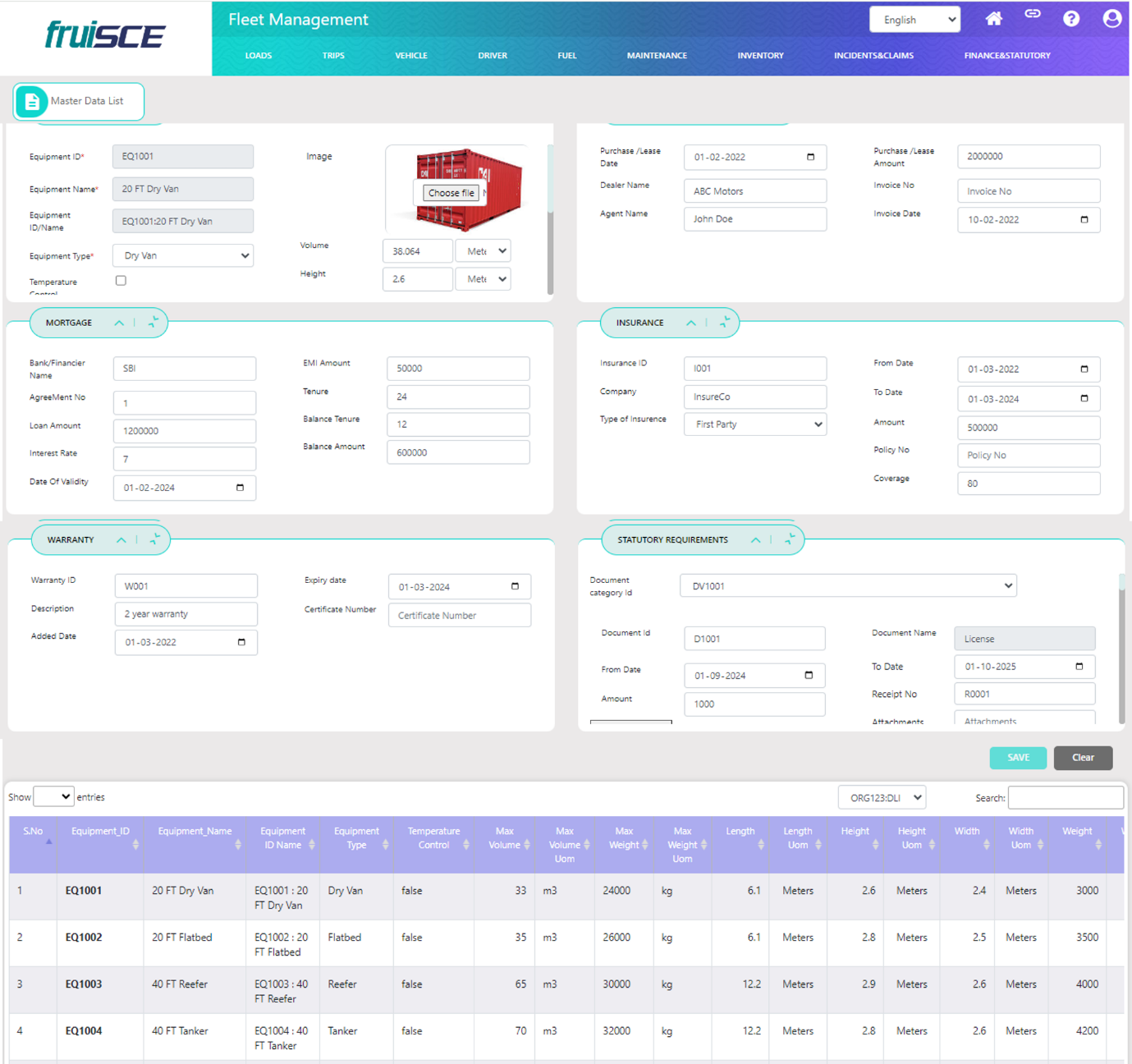The width and height of the screenshot is (1132, 1064).
Task: Open calendar picker for Date Of Validity
Action: 240,488
